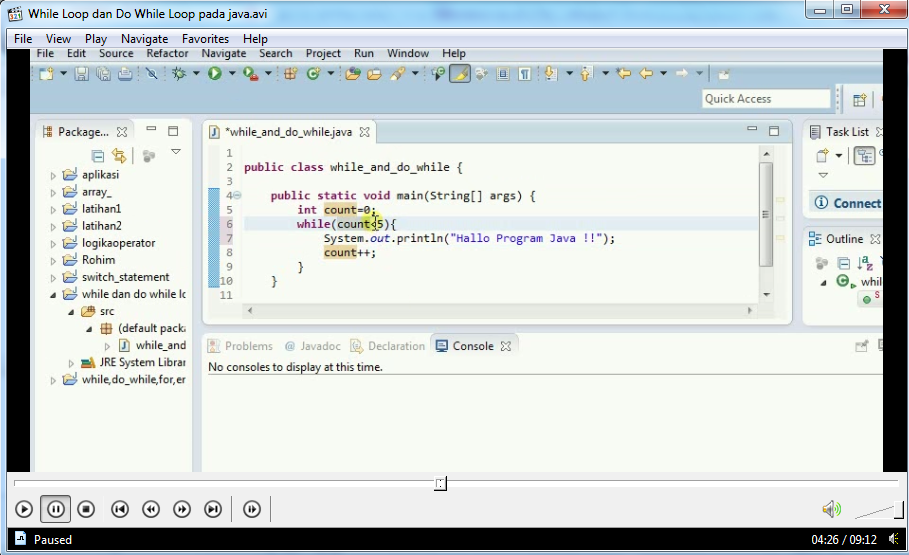The width and height of the screenshot is (909, 555).
Task: Click New Task icon in Task List
Action: click(x=822, y=155)
